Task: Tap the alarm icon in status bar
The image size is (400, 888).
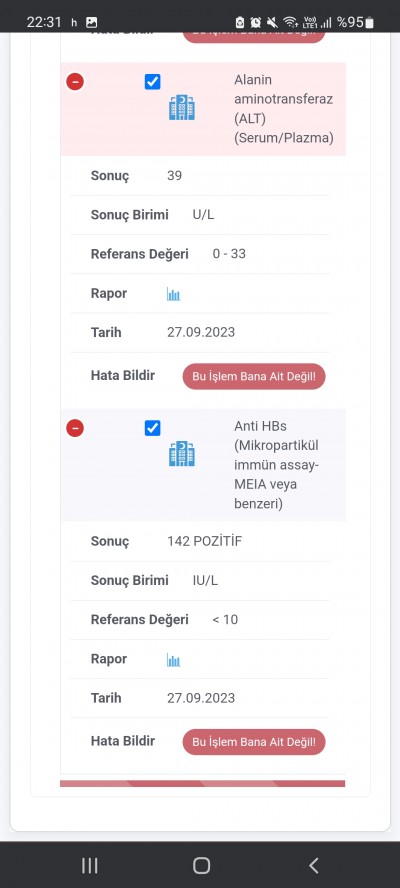Action: [x=256, y=23]
